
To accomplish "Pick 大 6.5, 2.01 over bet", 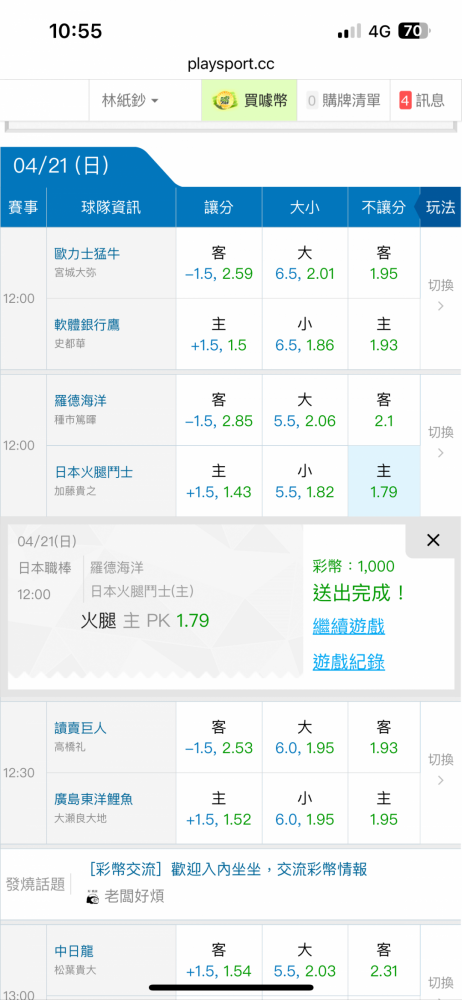I will (x=304, y=263).
